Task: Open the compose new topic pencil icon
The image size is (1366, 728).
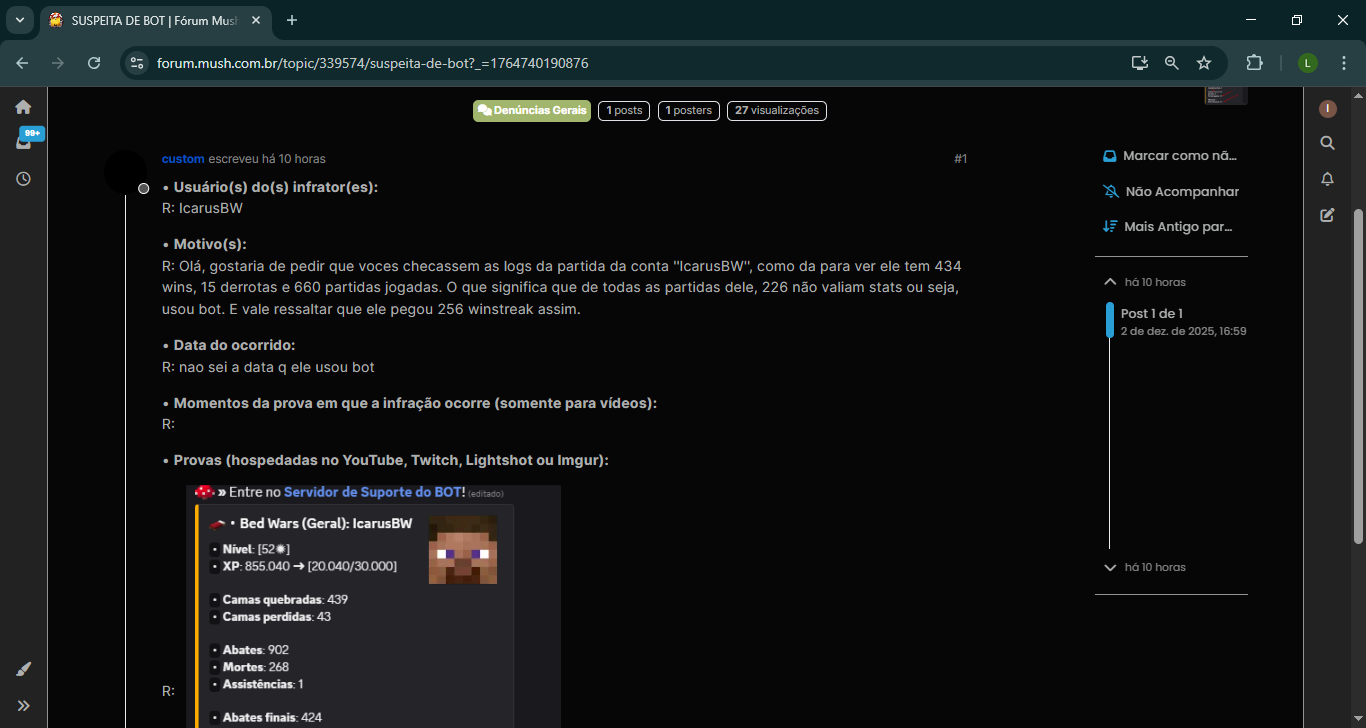Action: (x=1328, y=214)
